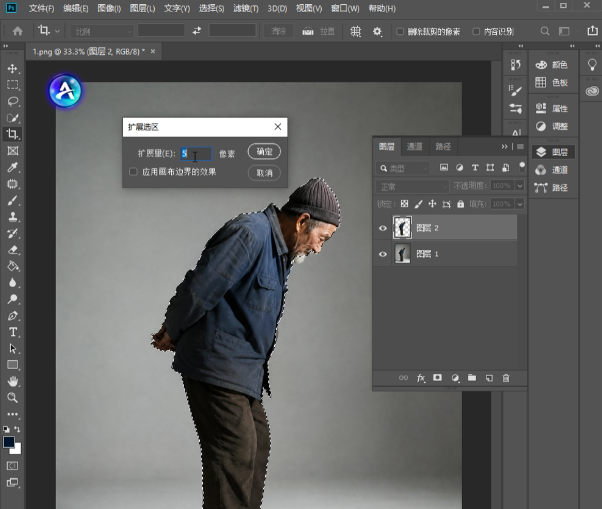602x509 pixels.
Task: Open the foreground color swatch
Action: [x=9, y=442]
